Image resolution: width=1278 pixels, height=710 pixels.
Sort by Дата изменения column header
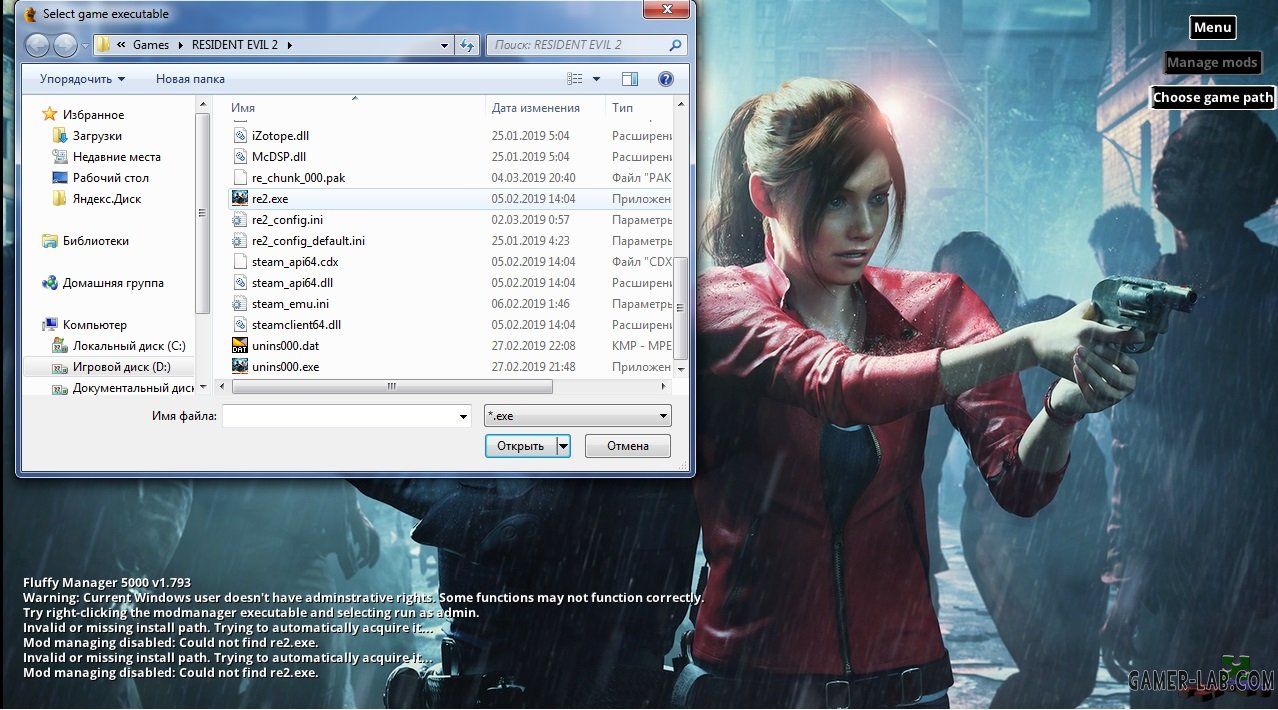(x=536, y=108)
